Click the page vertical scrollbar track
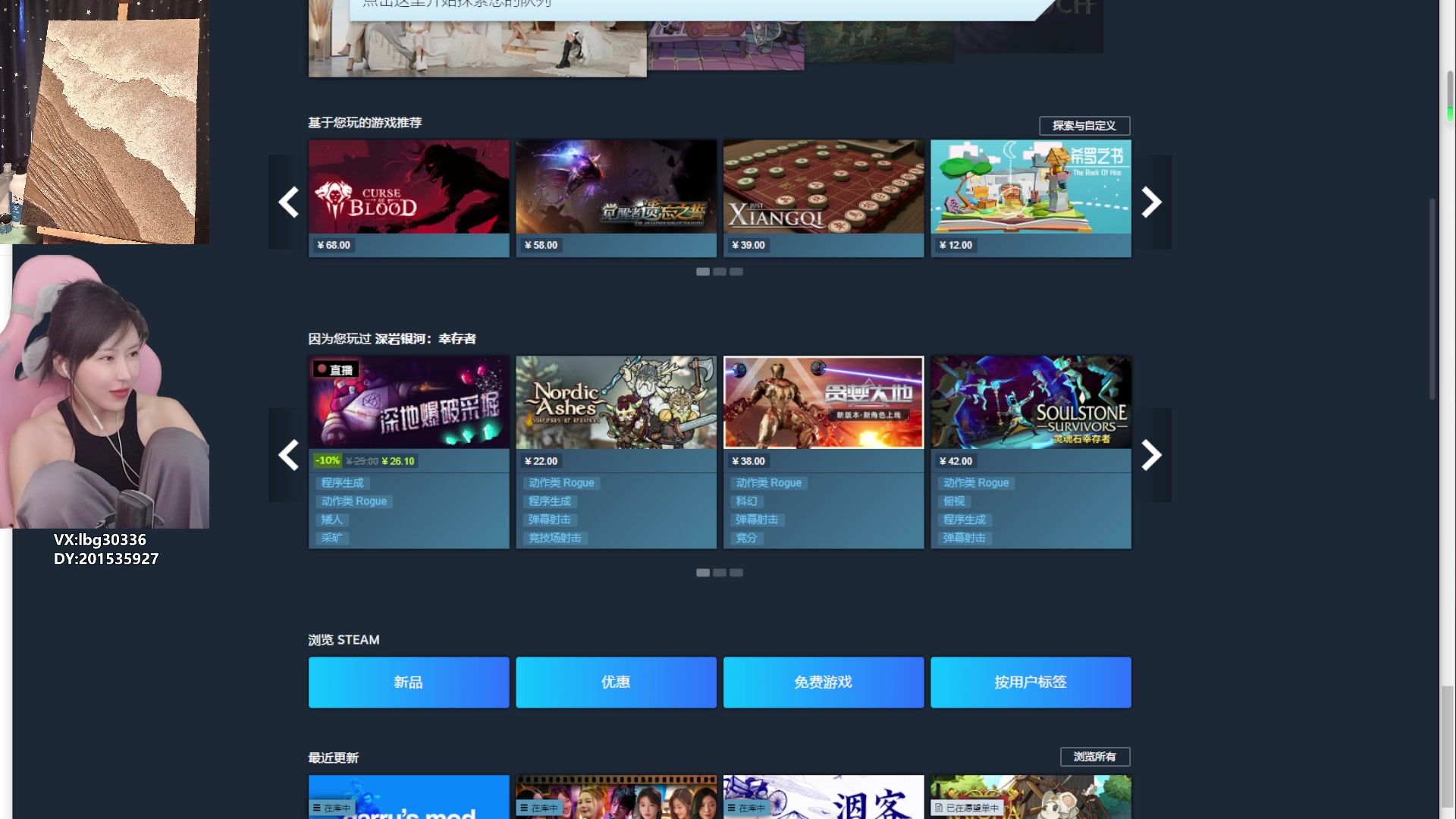This screenshot has height=819, width=1456. (1448, 455)
